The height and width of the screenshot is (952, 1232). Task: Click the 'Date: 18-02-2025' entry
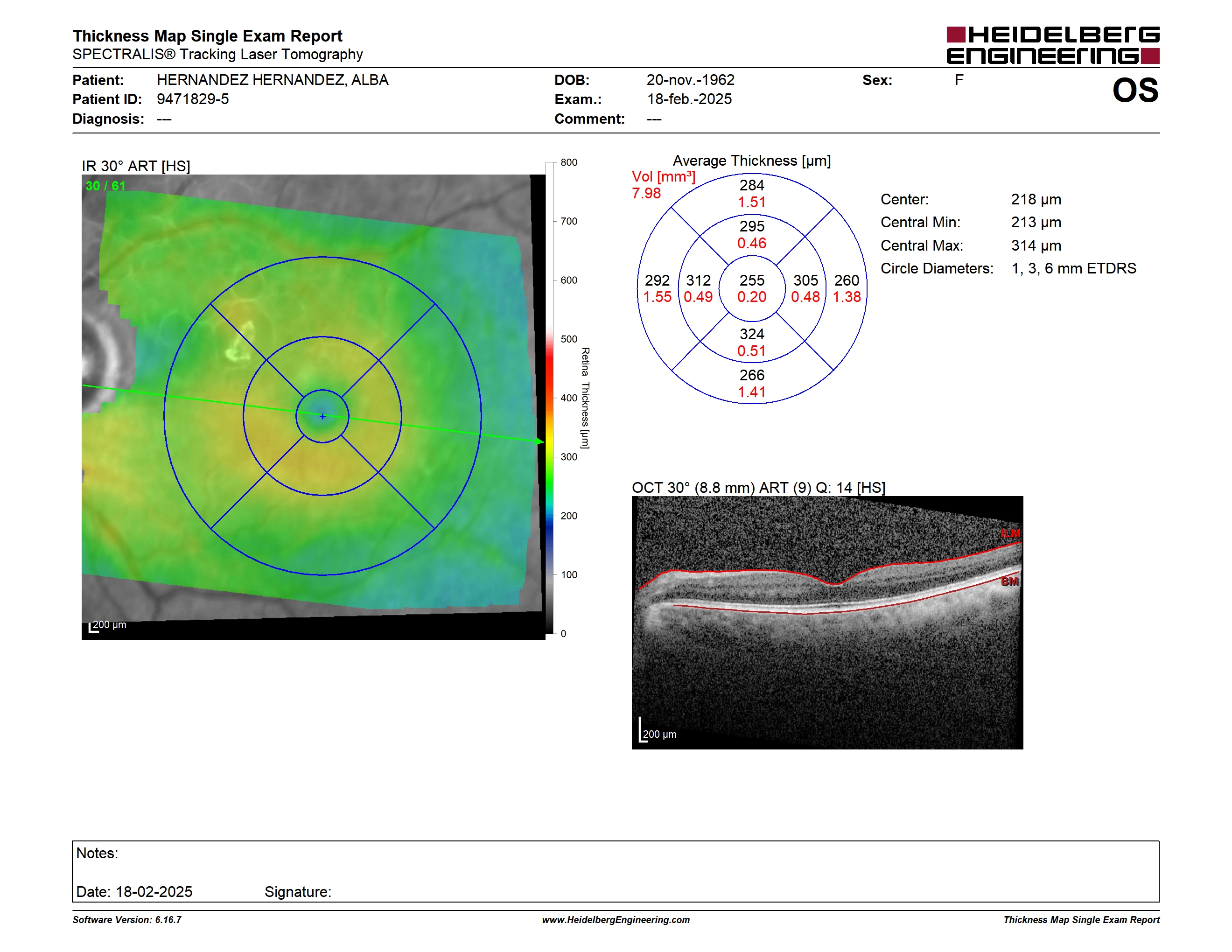point(134,892)
